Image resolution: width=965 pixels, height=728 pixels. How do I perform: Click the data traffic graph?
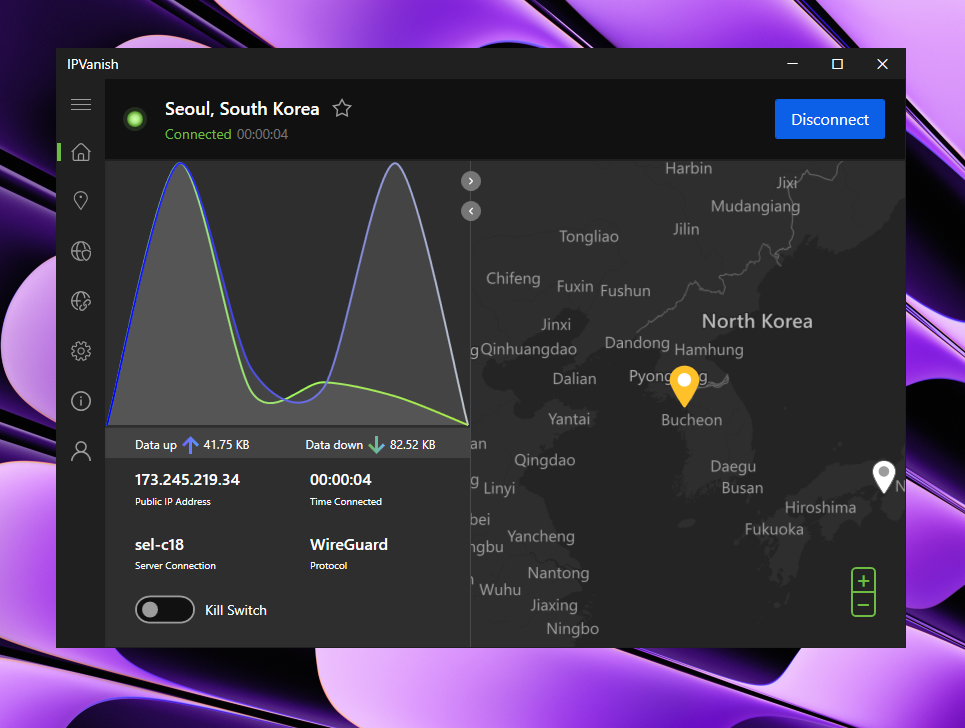point(288,294)
